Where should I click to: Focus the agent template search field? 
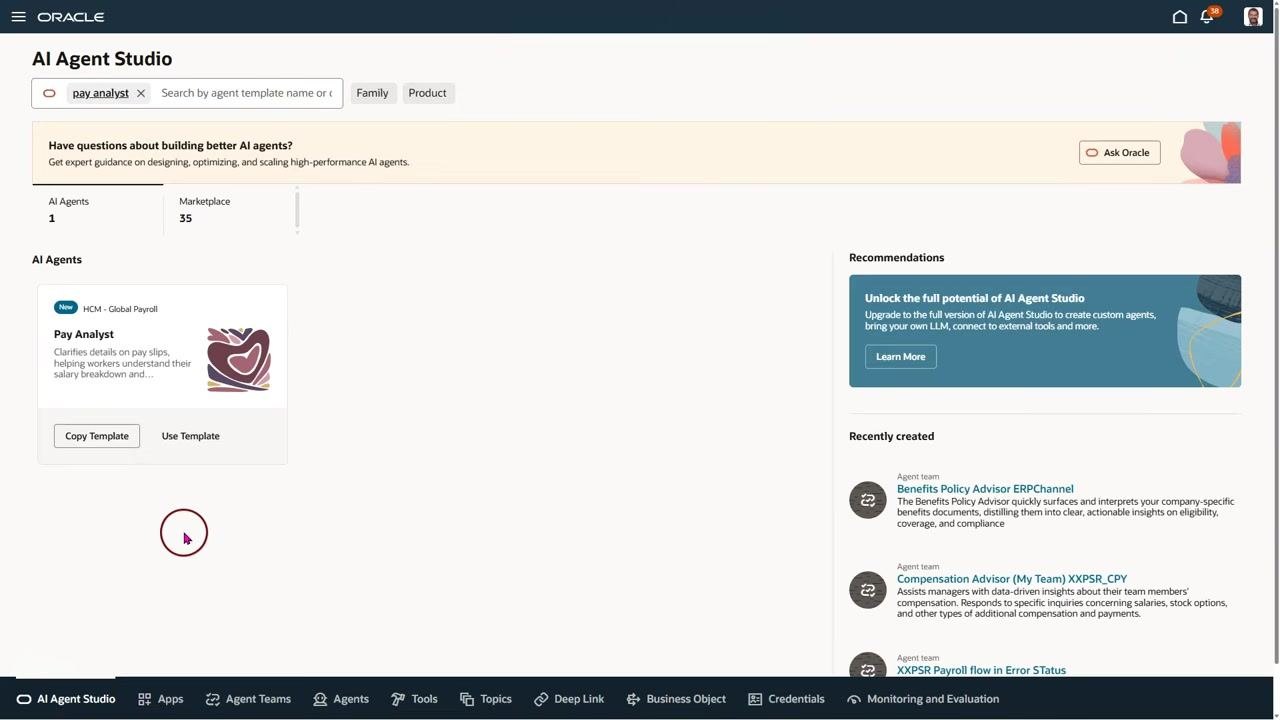pos(247,93)
